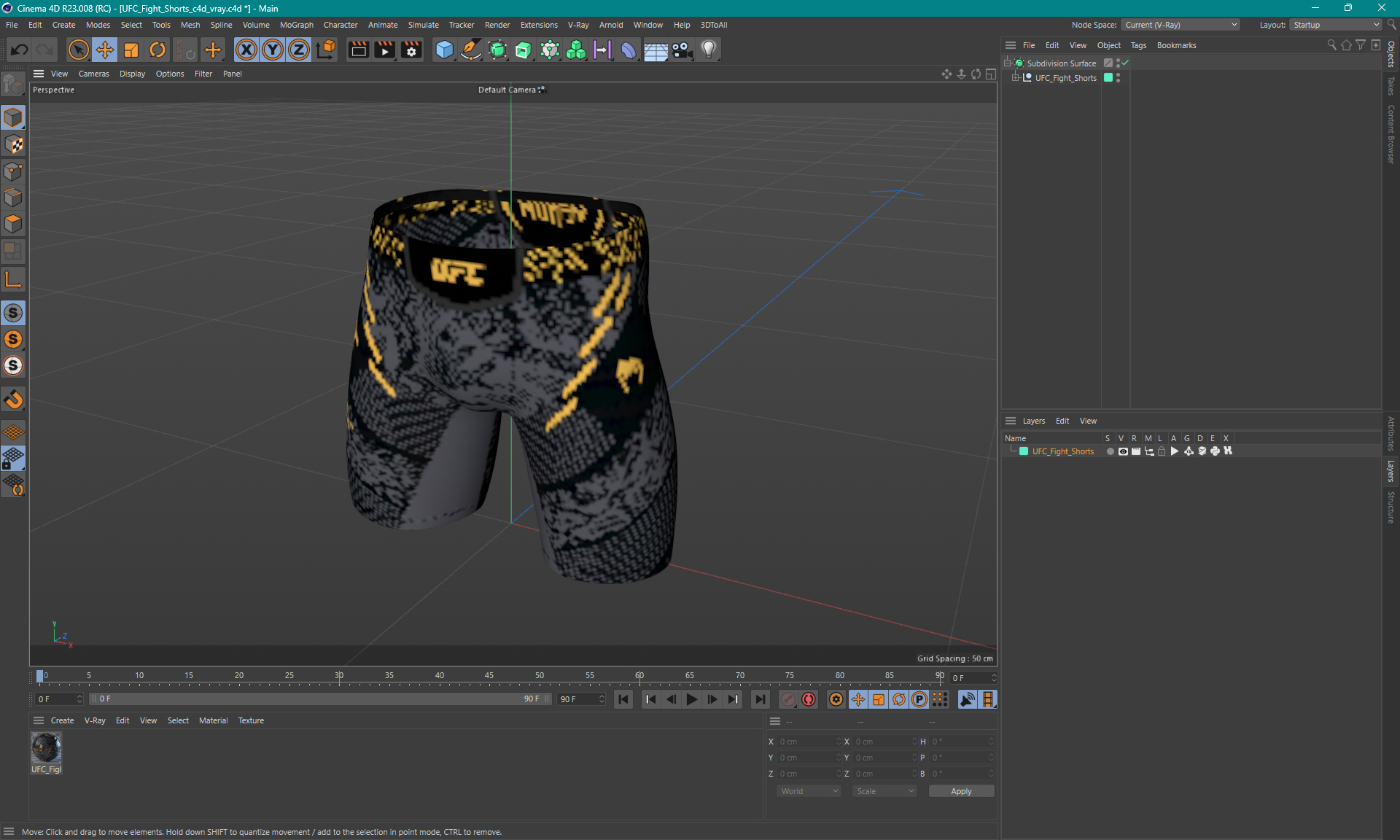Switch to Edges mode
The width and height of the screenshot is (1400, 840).
tap(13, 198)
